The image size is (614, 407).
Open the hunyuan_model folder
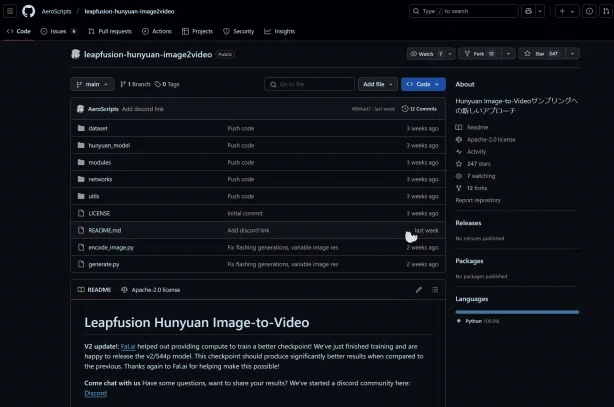click(109, 145)
